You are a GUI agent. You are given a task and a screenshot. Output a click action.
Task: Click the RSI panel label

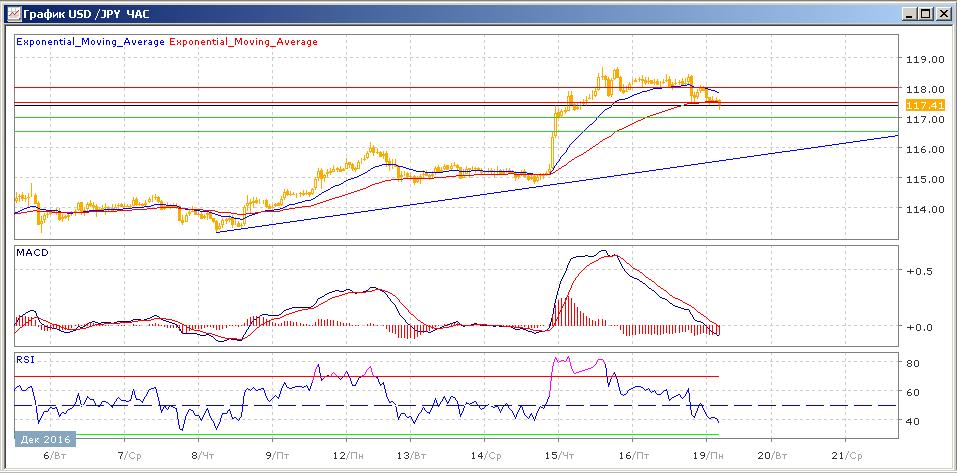(24, 358)
